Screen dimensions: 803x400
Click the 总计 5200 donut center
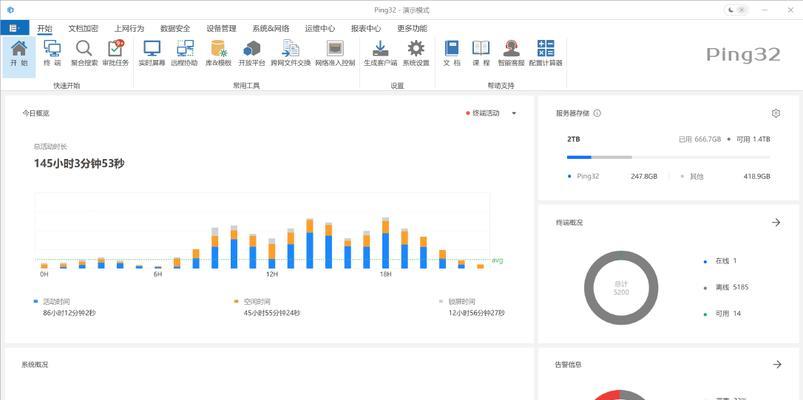(x=621, y=288)
